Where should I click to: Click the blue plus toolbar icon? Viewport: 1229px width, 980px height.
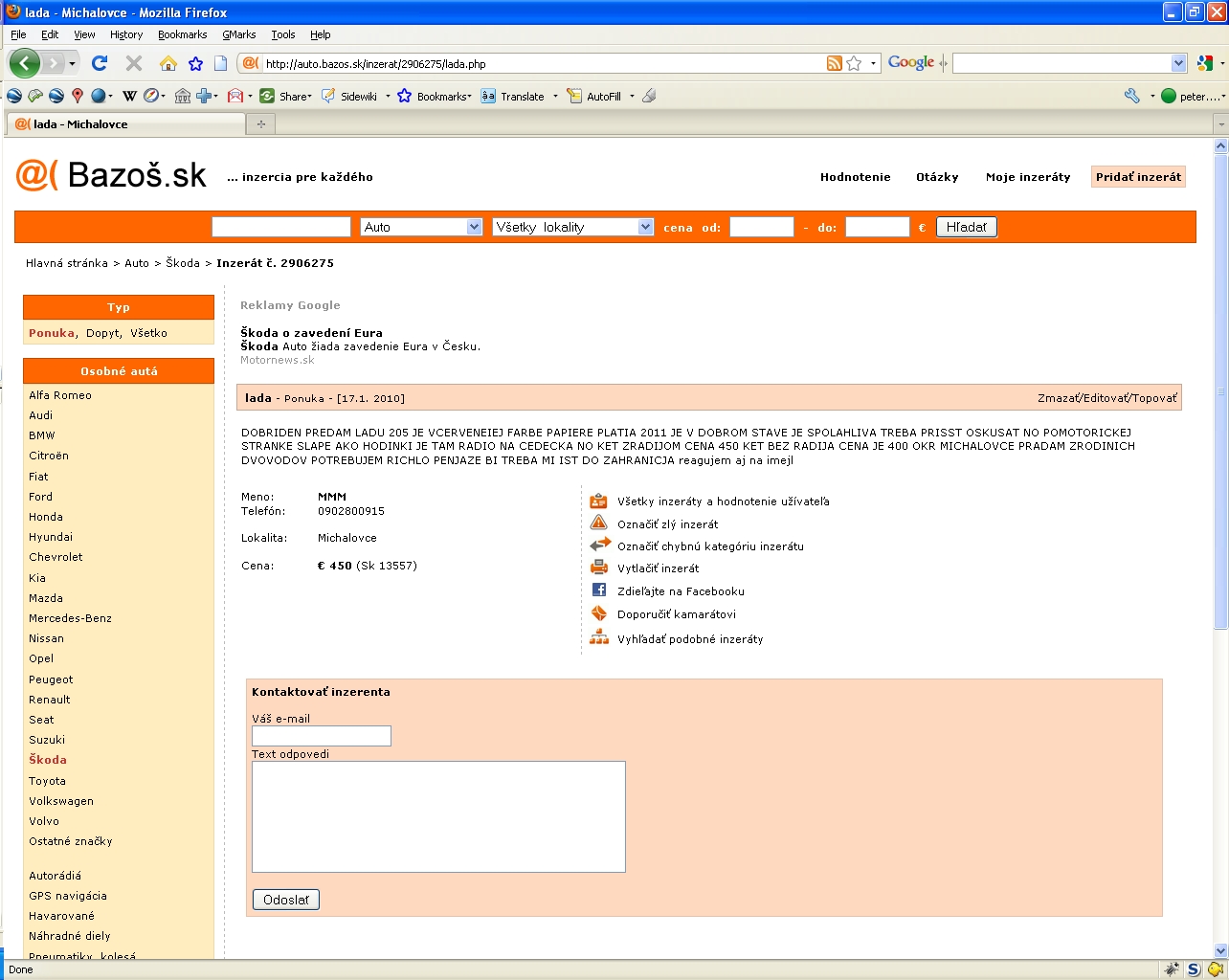(204, 96)
